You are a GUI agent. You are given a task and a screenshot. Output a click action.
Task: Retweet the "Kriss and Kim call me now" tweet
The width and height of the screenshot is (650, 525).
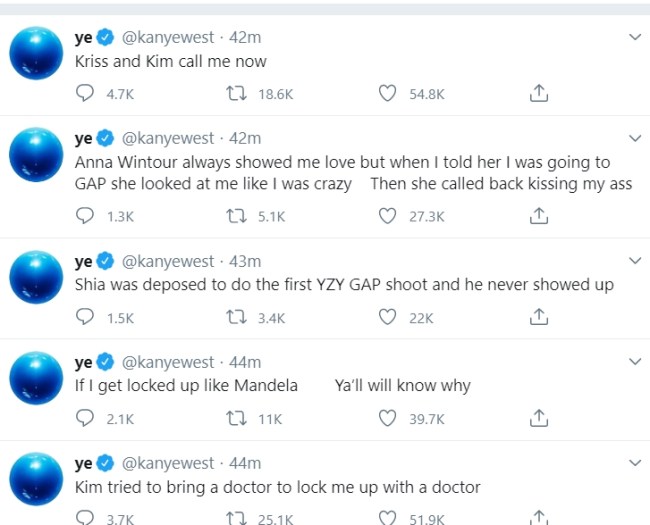coord(236,94)
